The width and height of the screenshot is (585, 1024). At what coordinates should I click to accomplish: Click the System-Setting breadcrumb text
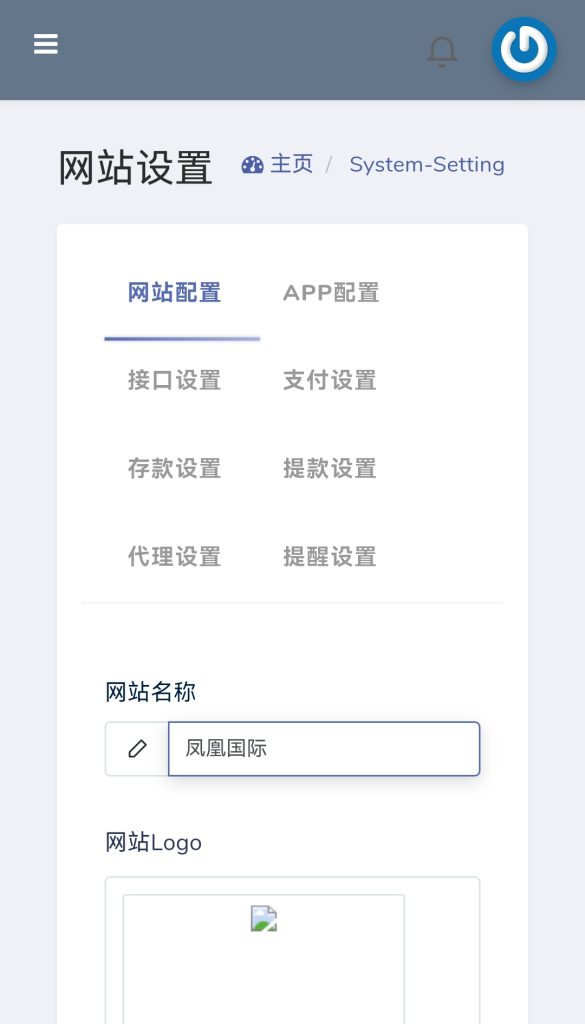coord(427,164)
